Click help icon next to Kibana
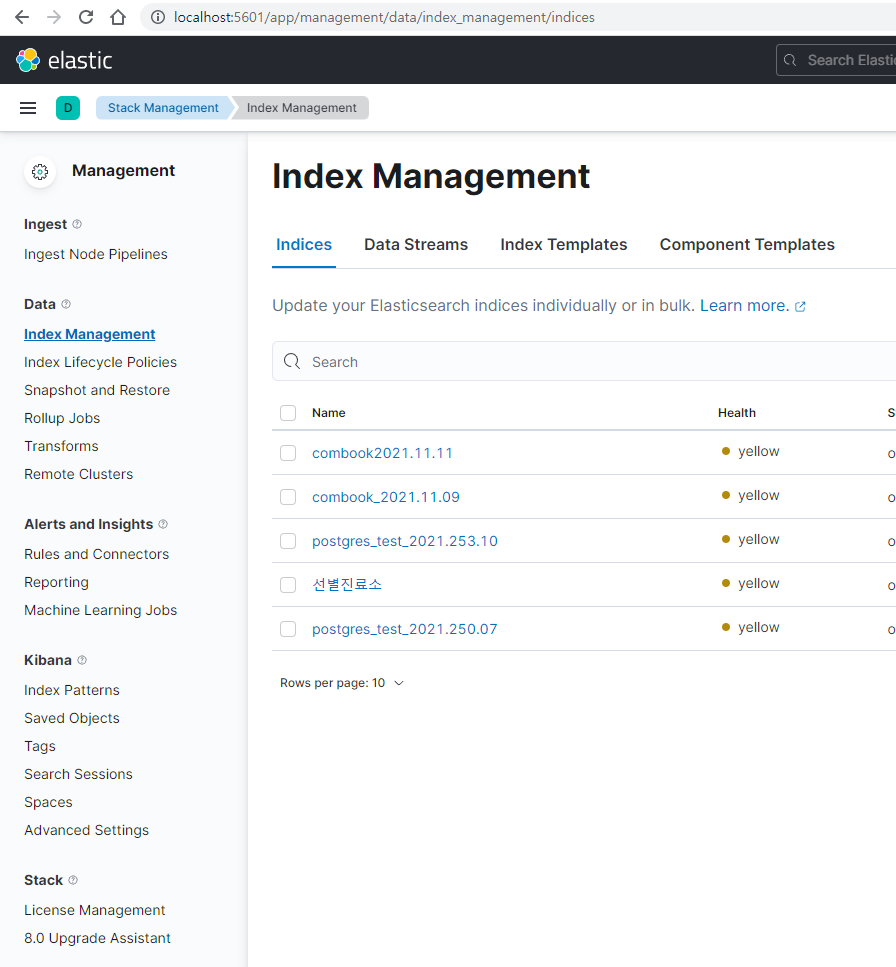896x967 pixels. click(82, 660)
